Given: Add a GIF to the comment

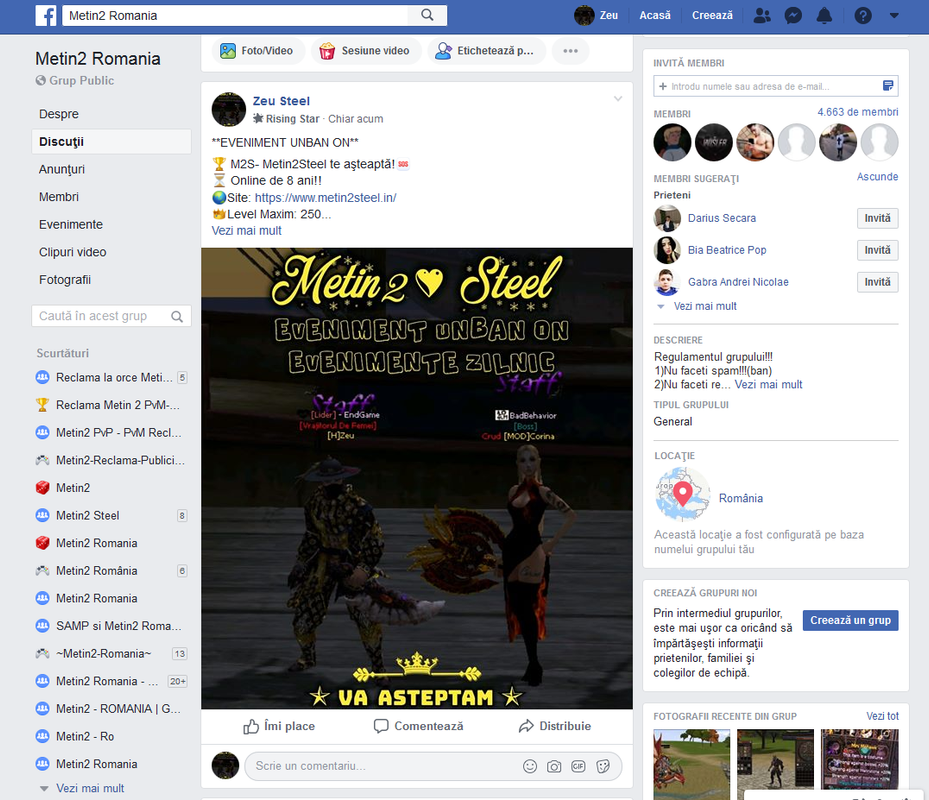Looking at the screenshot, I should pos(578,766).
